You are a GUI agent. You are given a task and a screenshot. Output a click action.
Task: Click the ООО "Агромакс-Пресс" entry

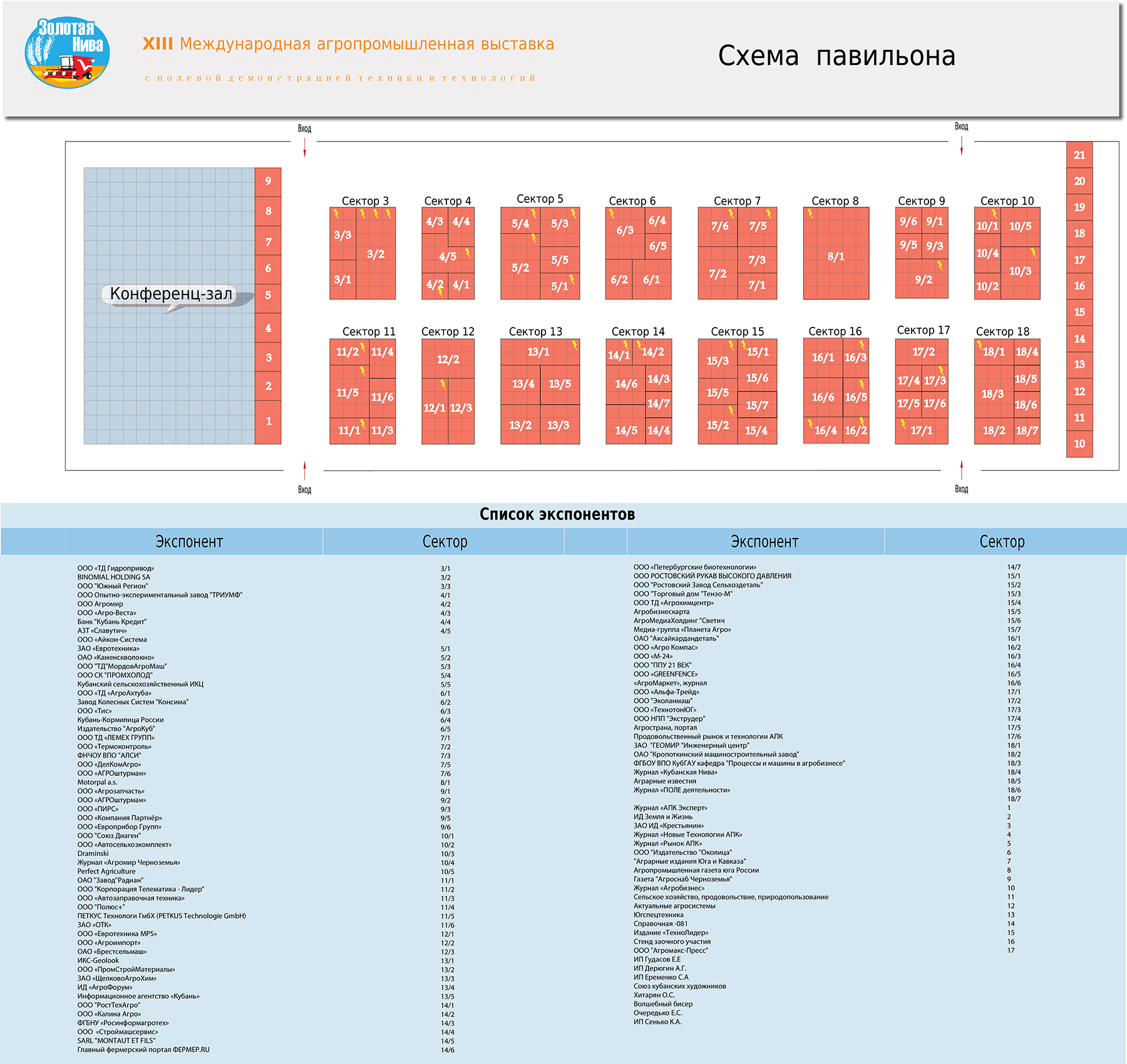pyautogui.click(x=671, y=951)
